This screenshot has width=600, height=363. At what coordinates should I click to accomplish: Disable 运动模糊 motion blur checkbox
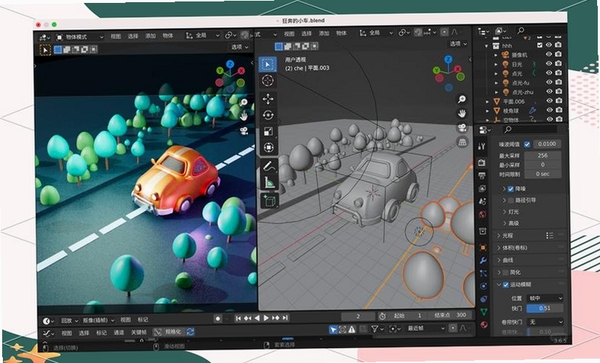tap(505, 285)
